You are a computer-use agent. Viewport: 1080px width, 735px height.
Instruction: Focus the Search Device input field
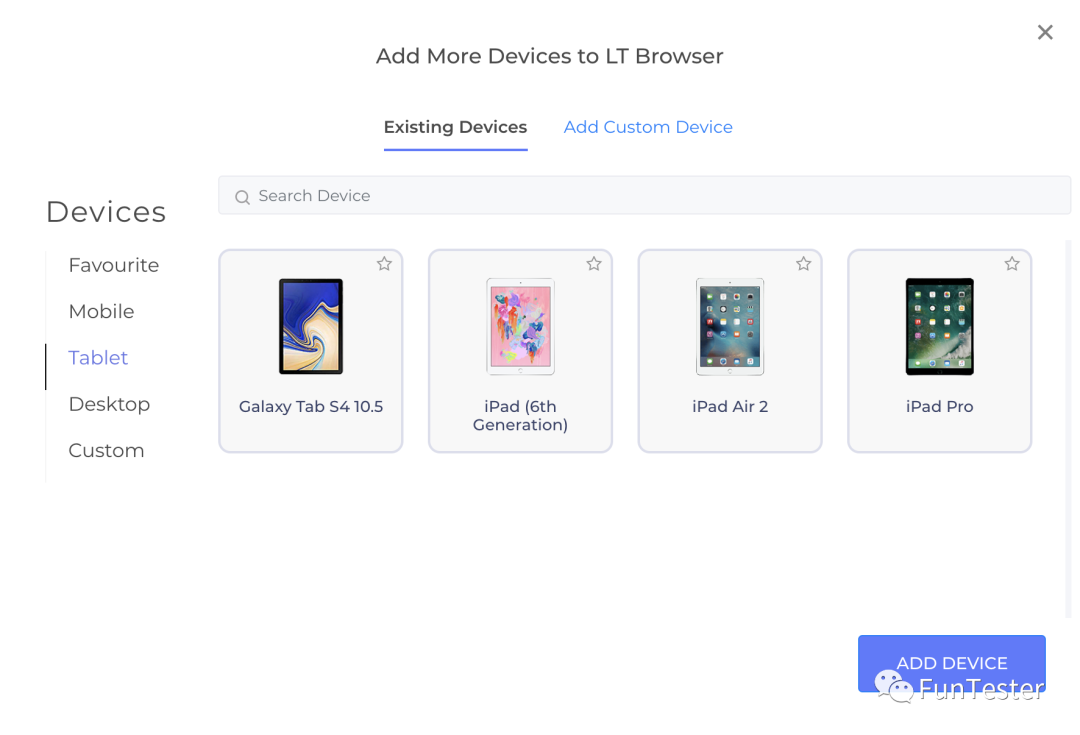click(x=645, y=196)
